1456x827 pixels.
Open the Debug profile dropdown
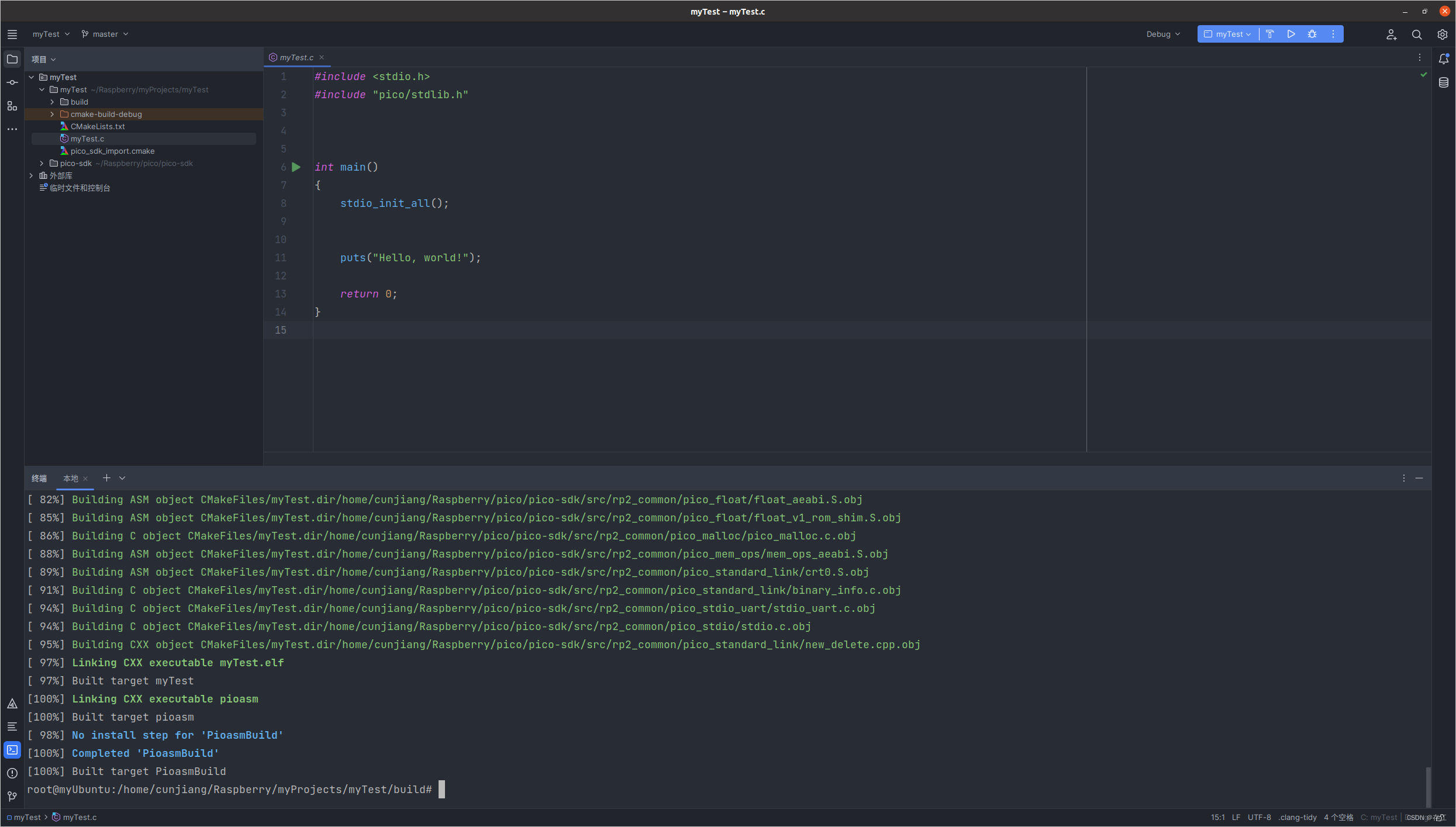[1163, 34]
